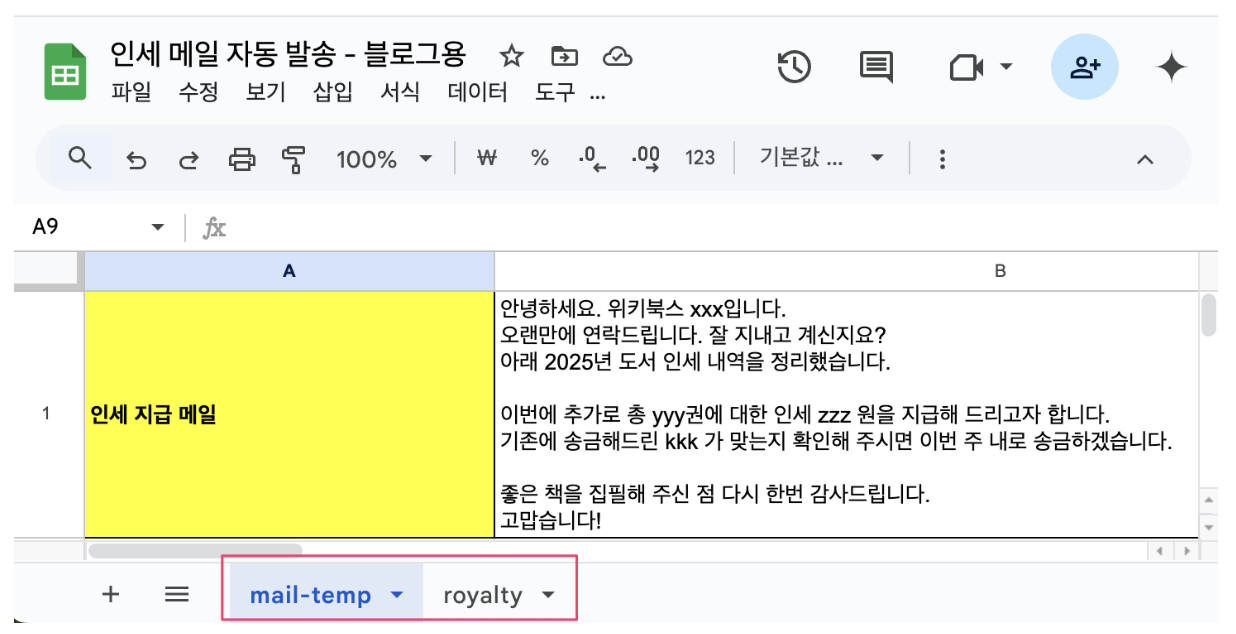Open the 기본값 number format dropdown
1236x634 pixels.
point(821,158)
